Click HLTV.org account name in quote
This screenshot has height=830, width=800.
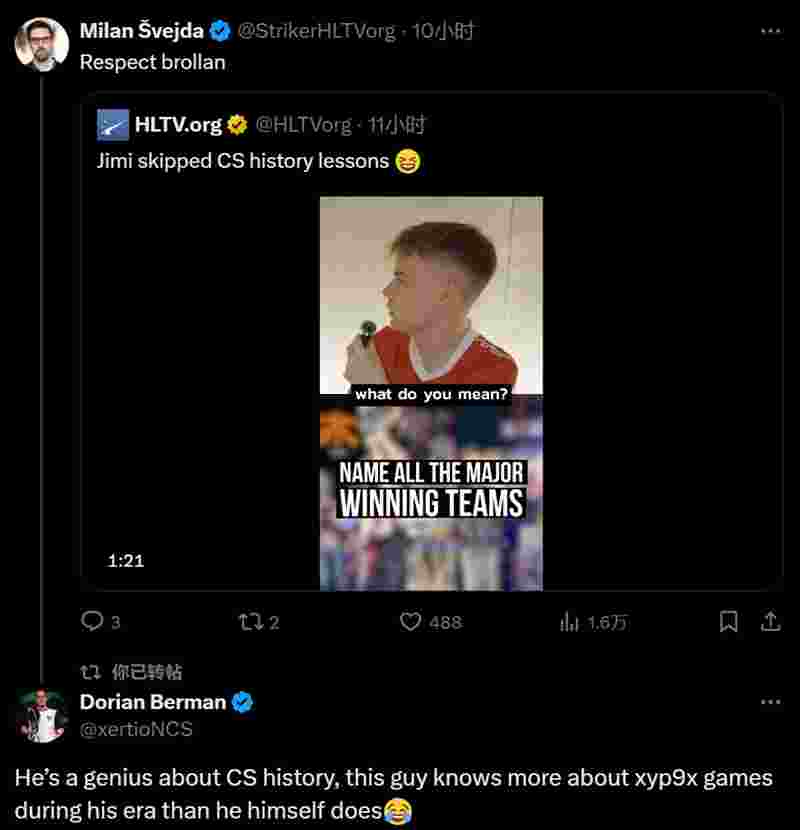pos(178,125)
